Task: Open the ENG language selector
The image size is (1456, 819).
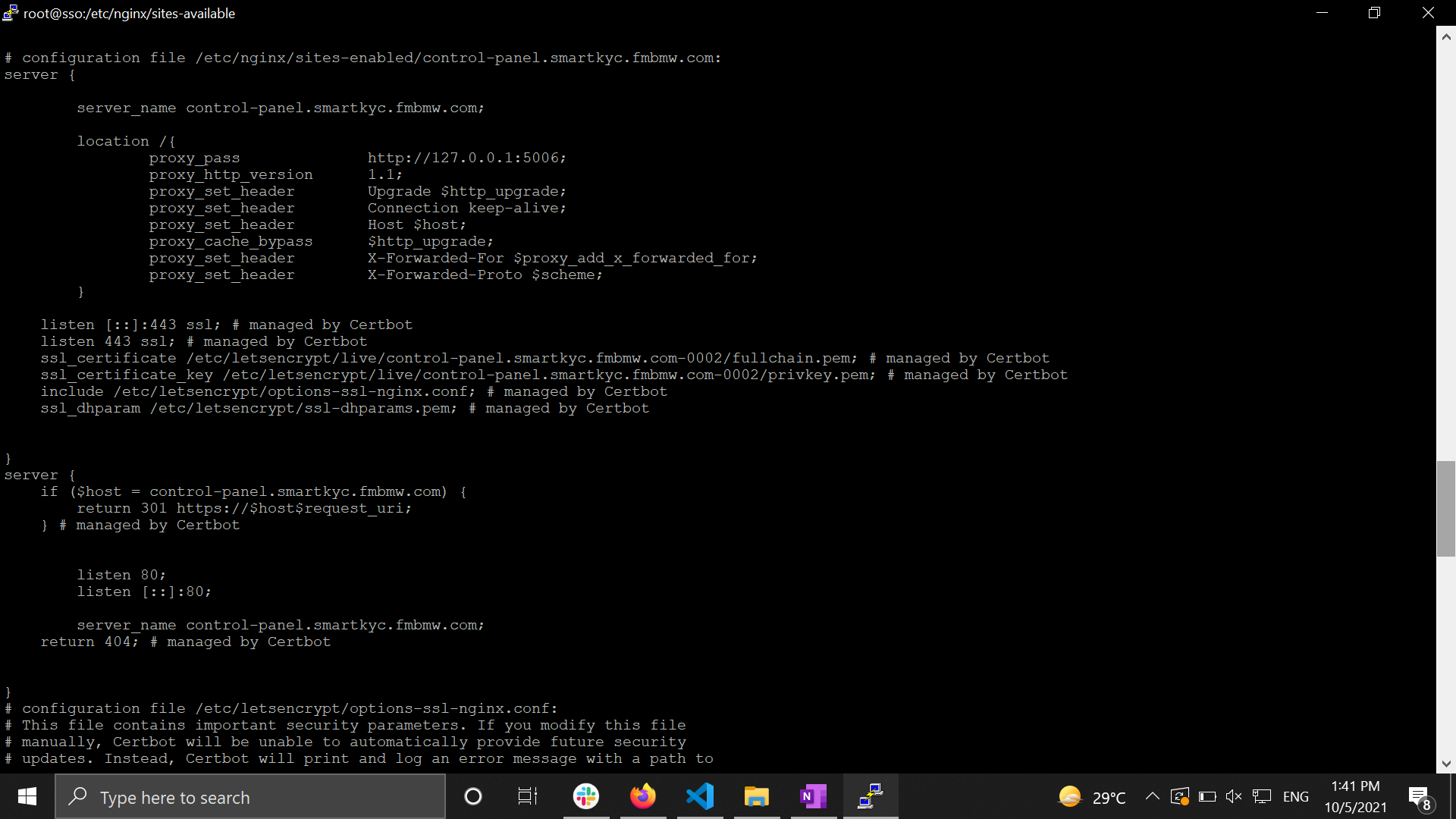Action: click(x=1295, y=797)
